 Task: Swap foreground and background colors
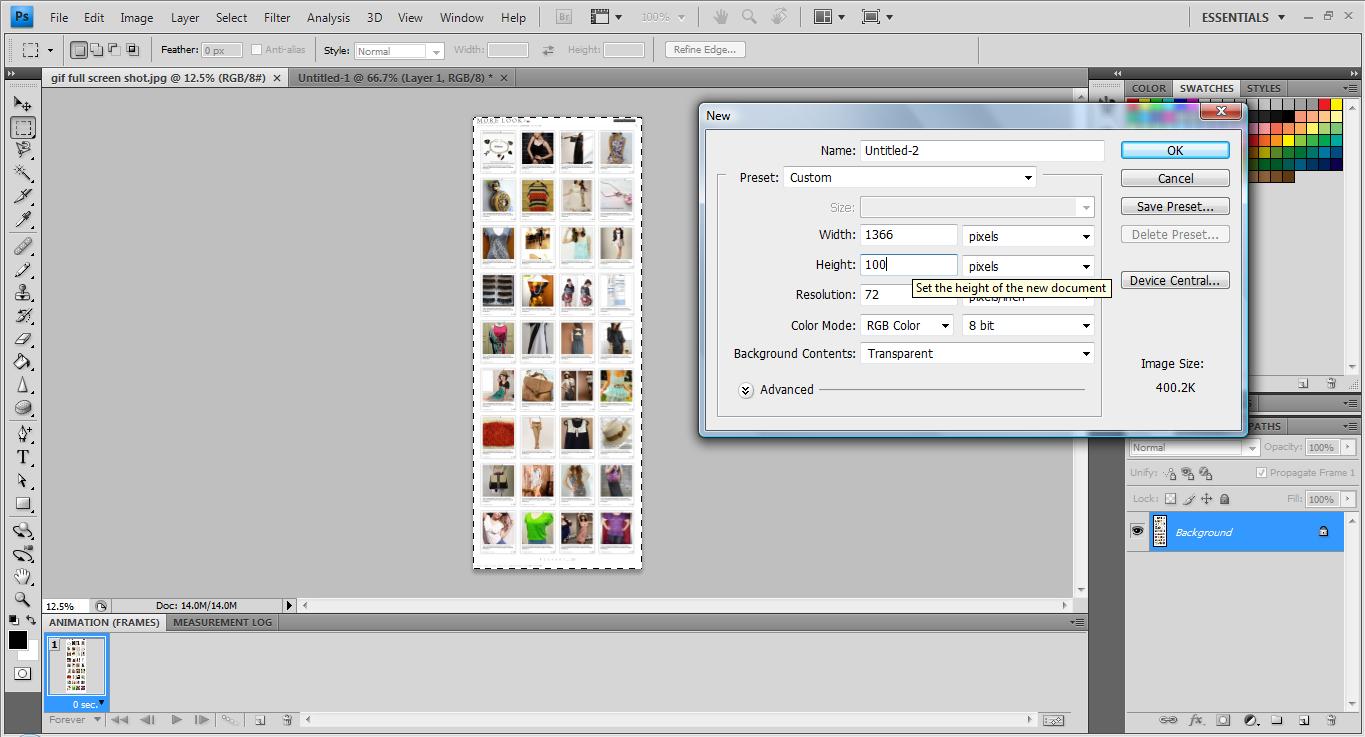click(31, 621)
